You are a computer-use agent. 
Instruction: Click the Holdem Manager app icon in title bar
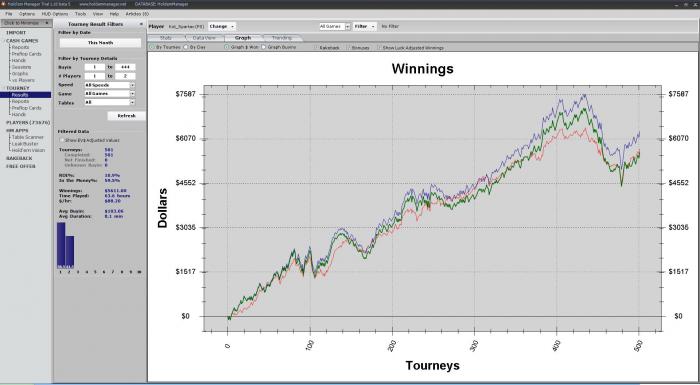coord(3,4)
